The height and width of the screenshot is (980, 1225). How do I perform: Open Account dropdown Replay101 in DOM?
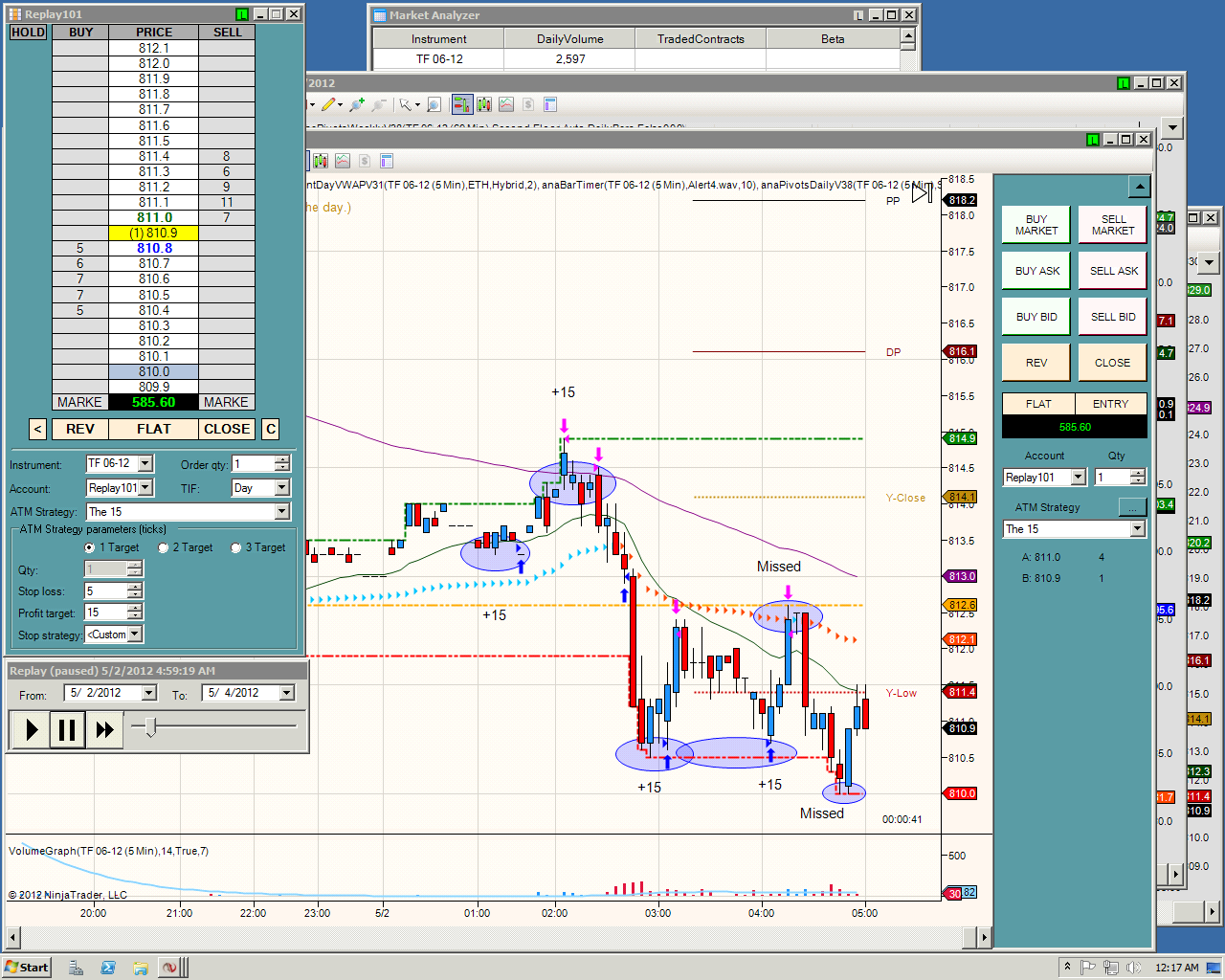point(145,487)
